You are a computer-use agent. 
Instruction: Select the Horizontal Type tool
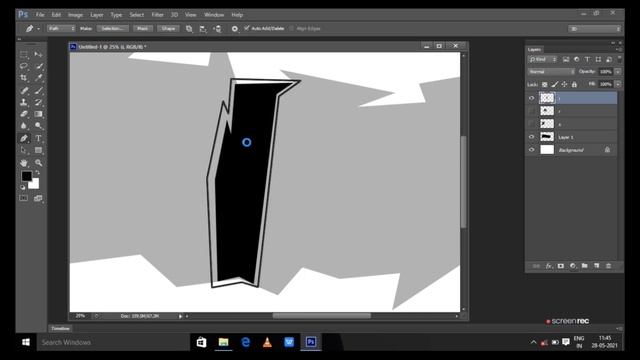[38, 138]
